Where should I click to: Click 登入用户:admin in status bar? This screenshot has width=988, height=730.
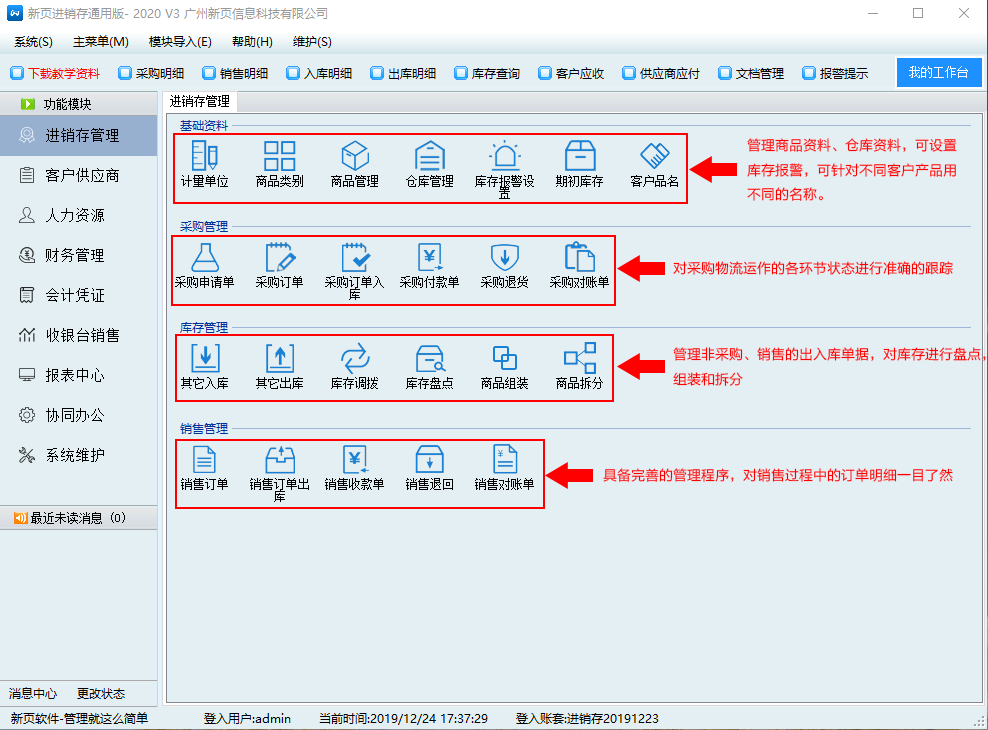point(247,719)
